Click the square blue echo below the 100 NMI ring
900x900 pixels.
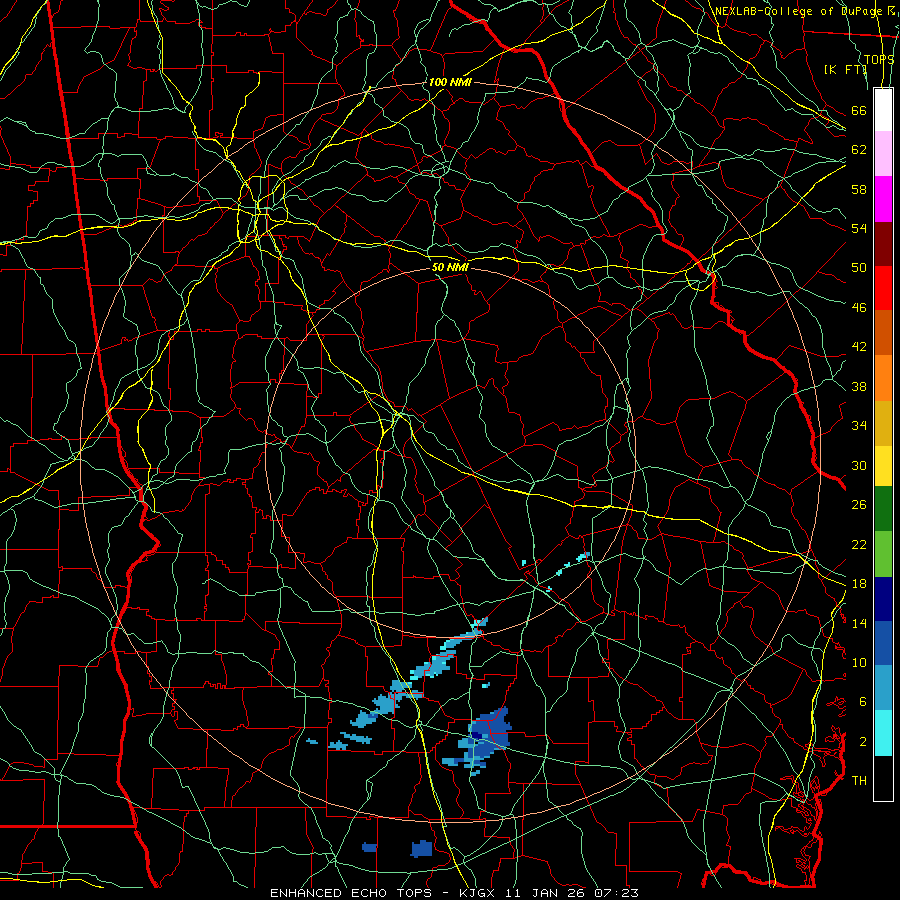422,848
